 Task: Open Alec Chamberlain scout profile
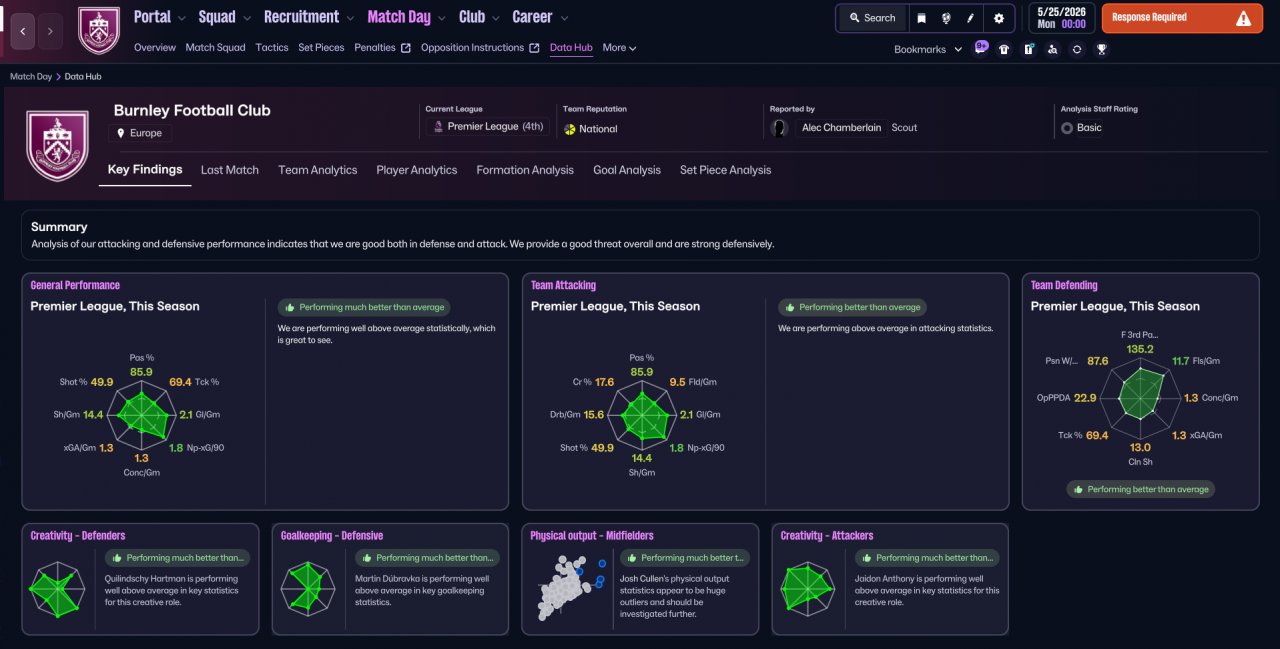pos(841,128)
